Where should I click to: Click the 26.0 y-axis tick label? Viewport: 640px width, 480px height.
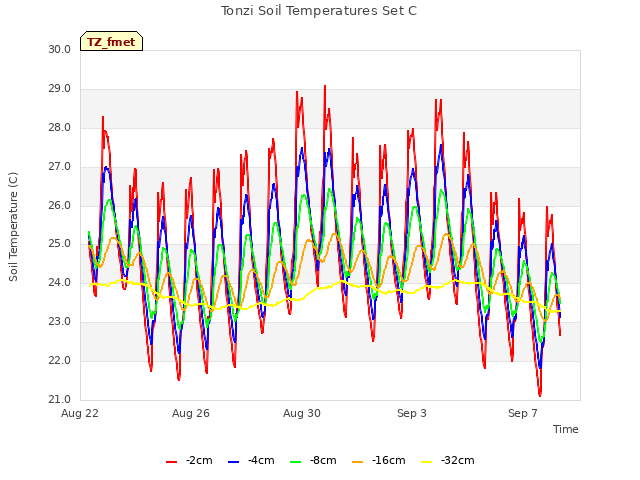(x=60, y=205)
